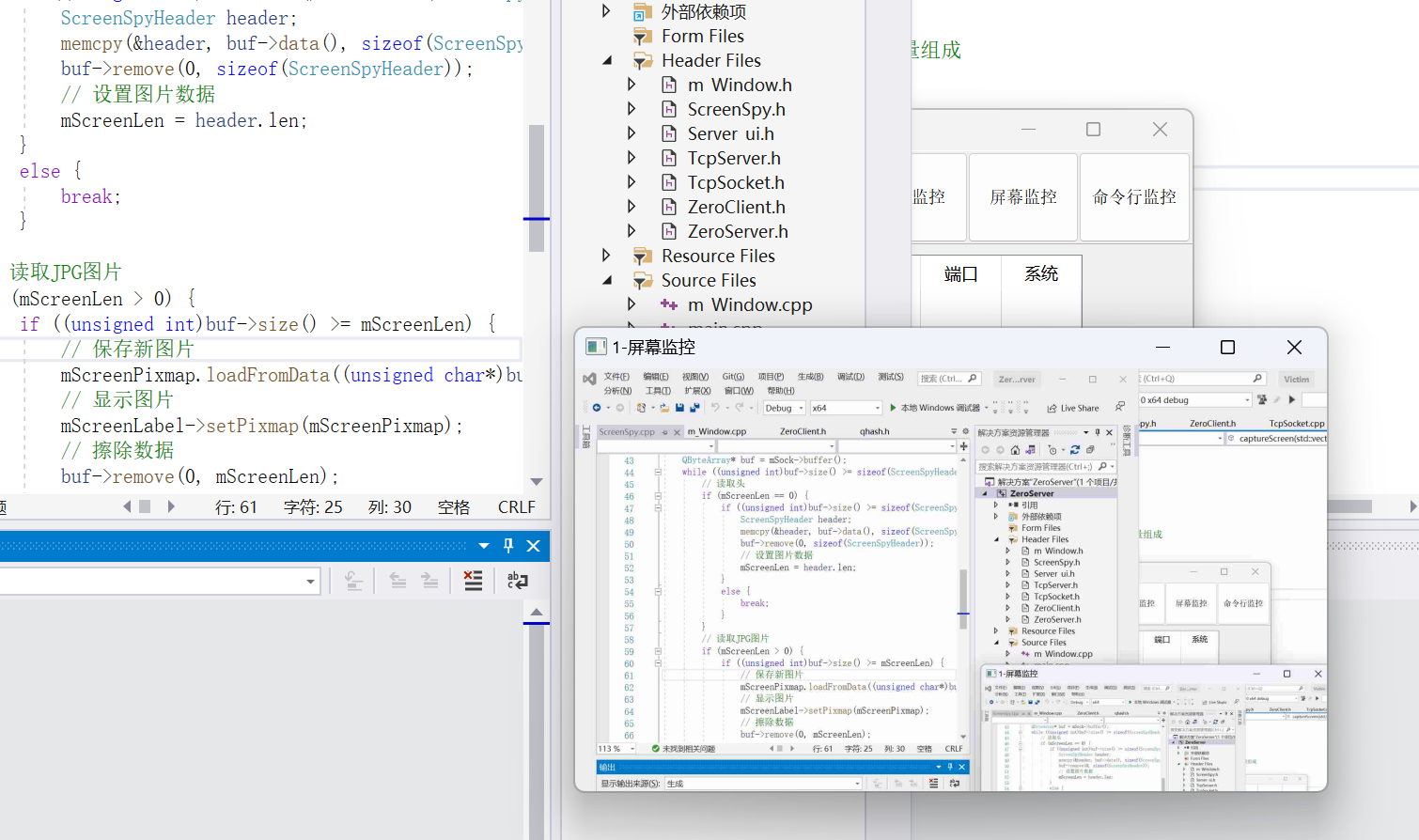Click editor scrollbar down arrow
Screen dimensions: 1419x840
537,482
